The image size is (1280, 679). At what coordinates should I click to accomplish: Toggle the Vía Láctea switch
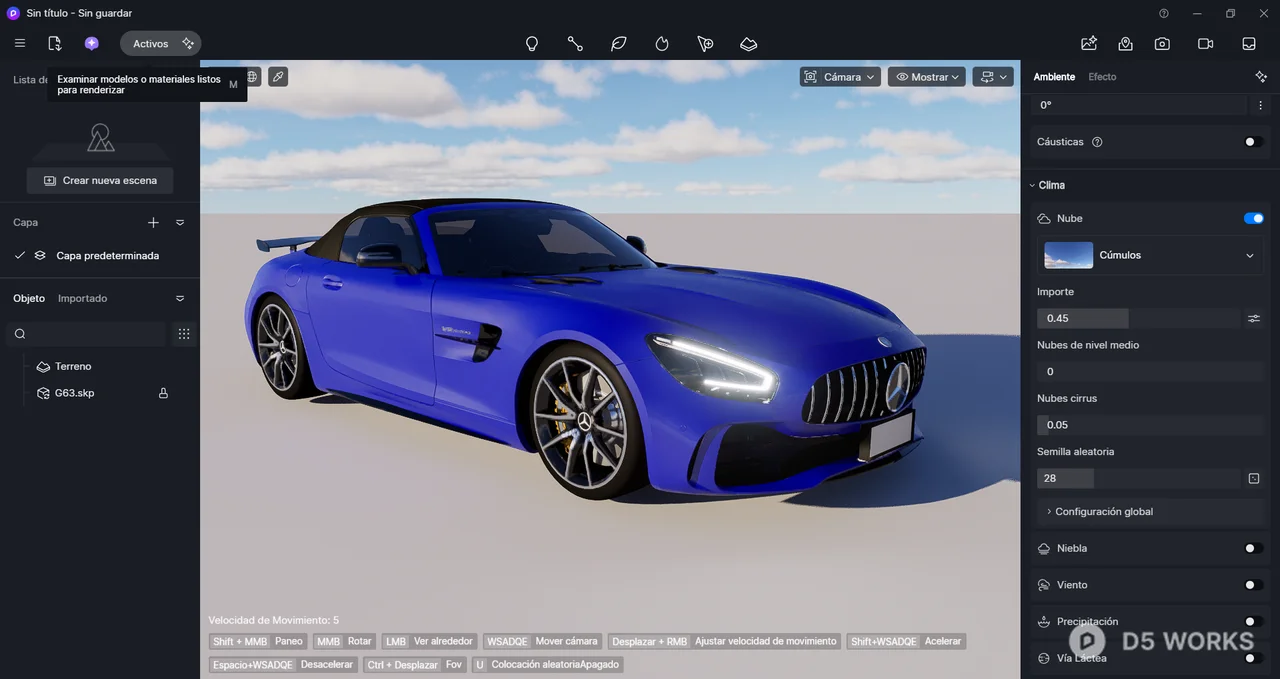(x=1253, y=658)
